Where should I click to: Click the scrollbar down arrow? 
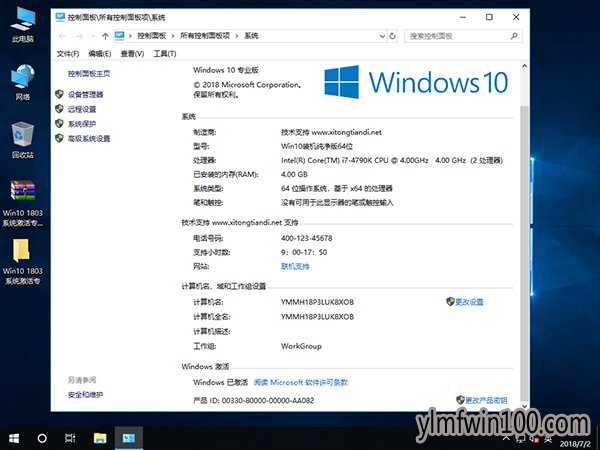525,406
